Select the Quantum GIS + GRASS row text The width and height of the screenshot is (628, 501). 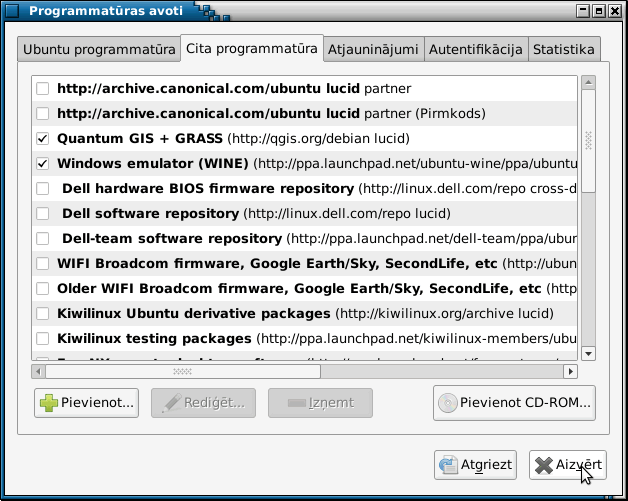(233, 139)
